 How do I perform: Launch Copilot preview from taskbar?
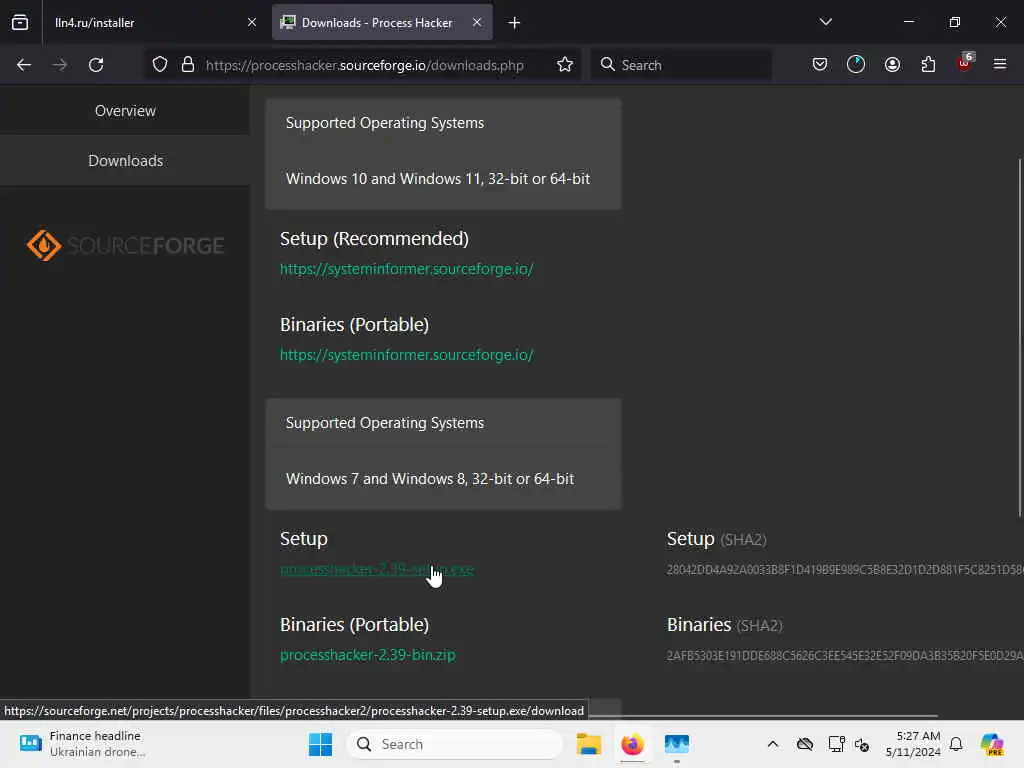point(992,744)
